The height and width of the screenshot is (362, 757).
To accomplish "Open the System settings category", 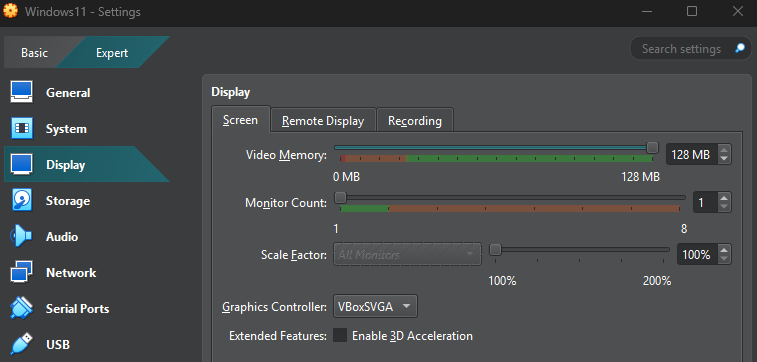I will (87, 128).
